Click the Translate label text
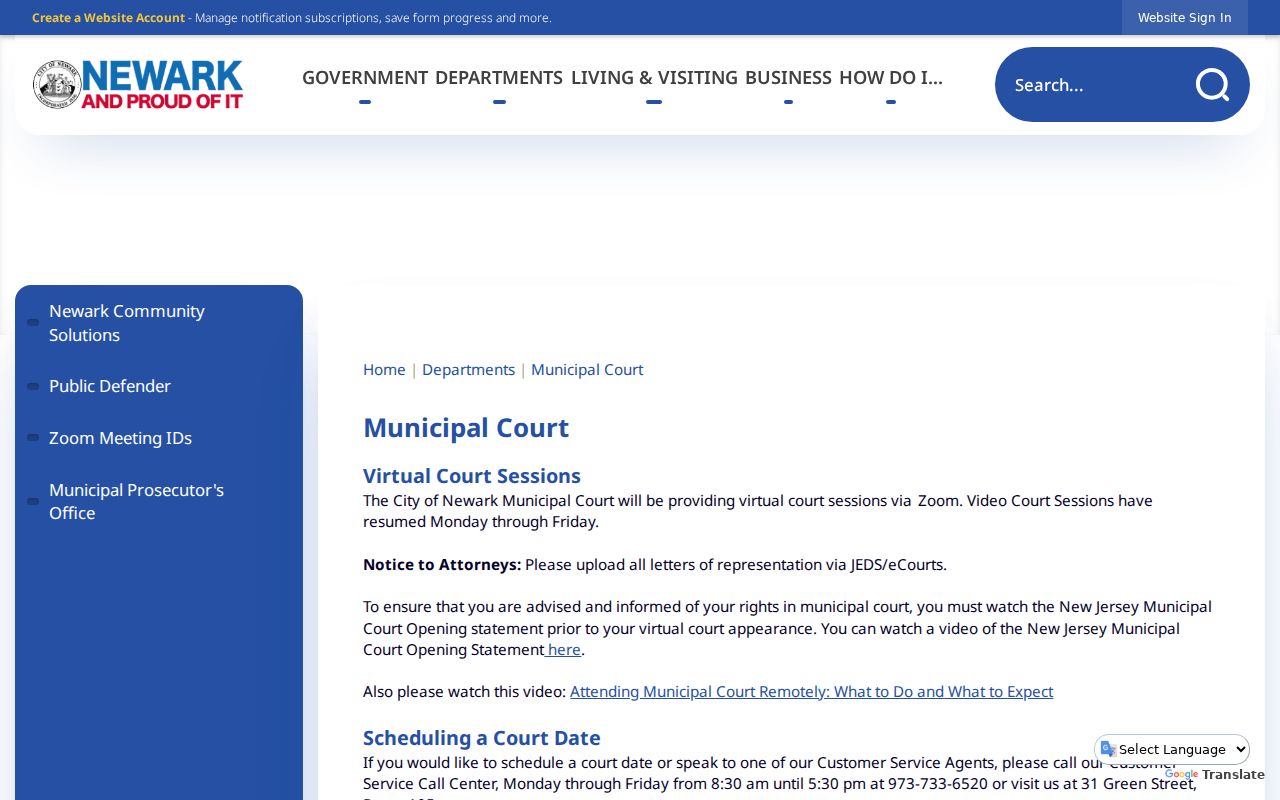Viewport: 1280px width, 800px height. click(1233, 775)
